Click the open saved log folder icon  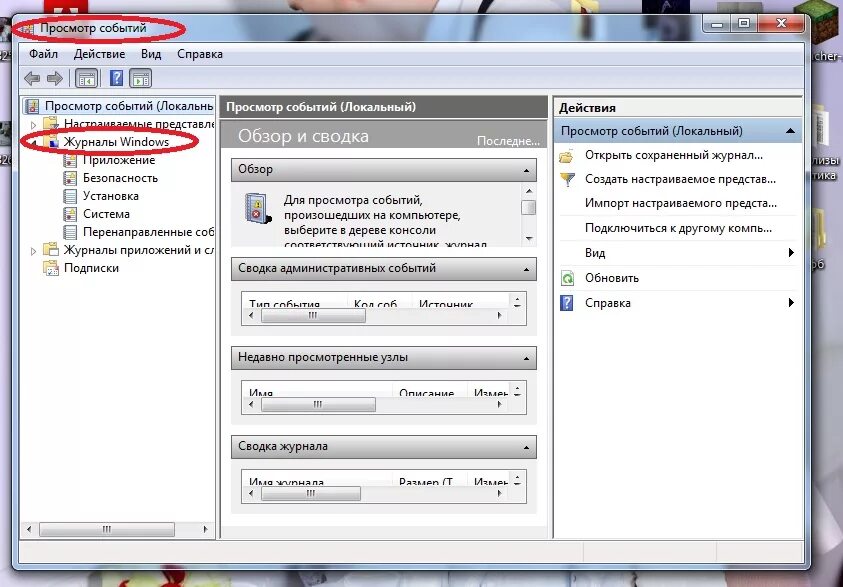(x=567, y=156)
